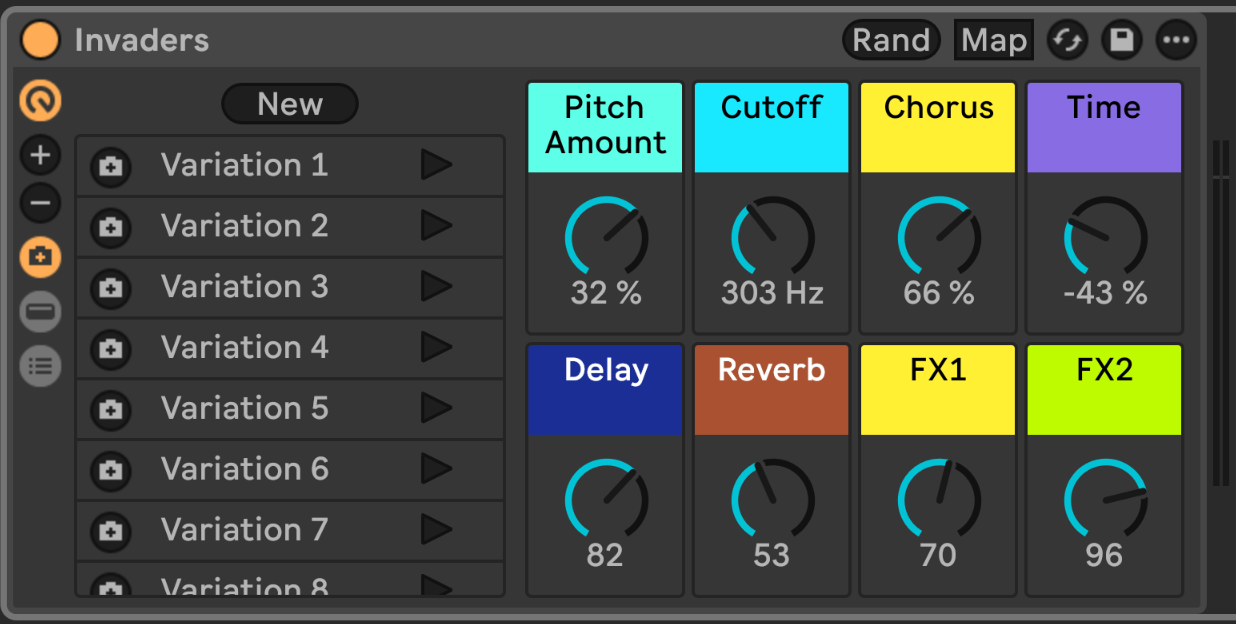Show the chain list icon
The height and width of the screenshot is (624, 1236).
click(41, 312)
